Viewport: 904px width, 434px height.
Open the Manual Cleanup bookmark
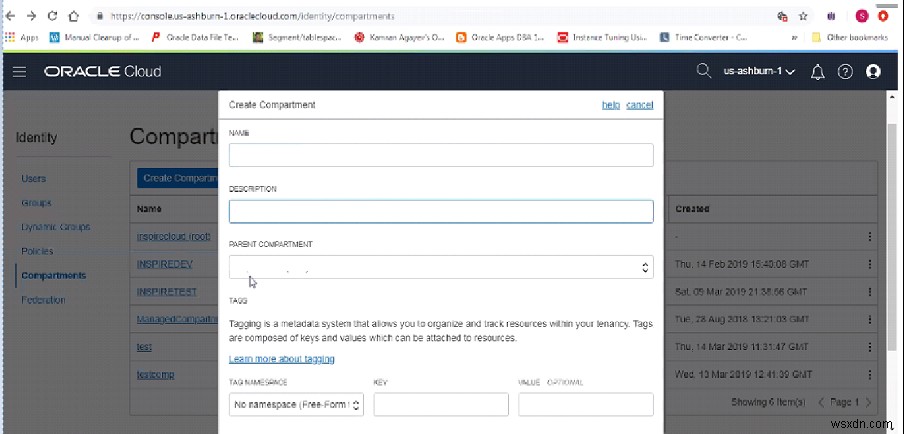[95, 37]
